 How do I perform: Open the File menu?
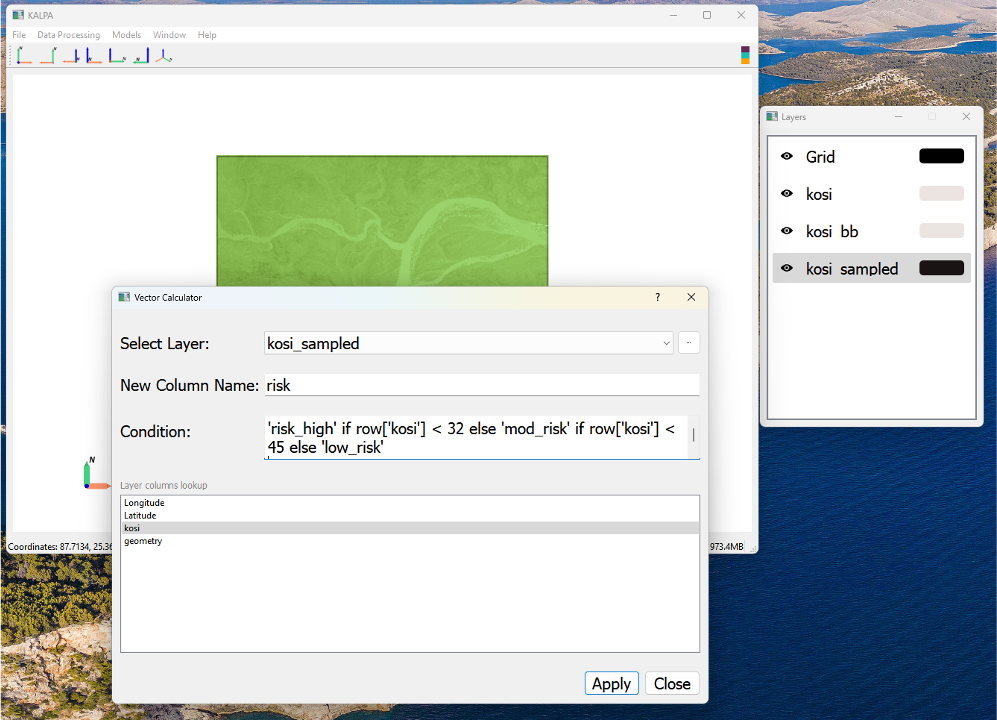(x=19, y=34)
